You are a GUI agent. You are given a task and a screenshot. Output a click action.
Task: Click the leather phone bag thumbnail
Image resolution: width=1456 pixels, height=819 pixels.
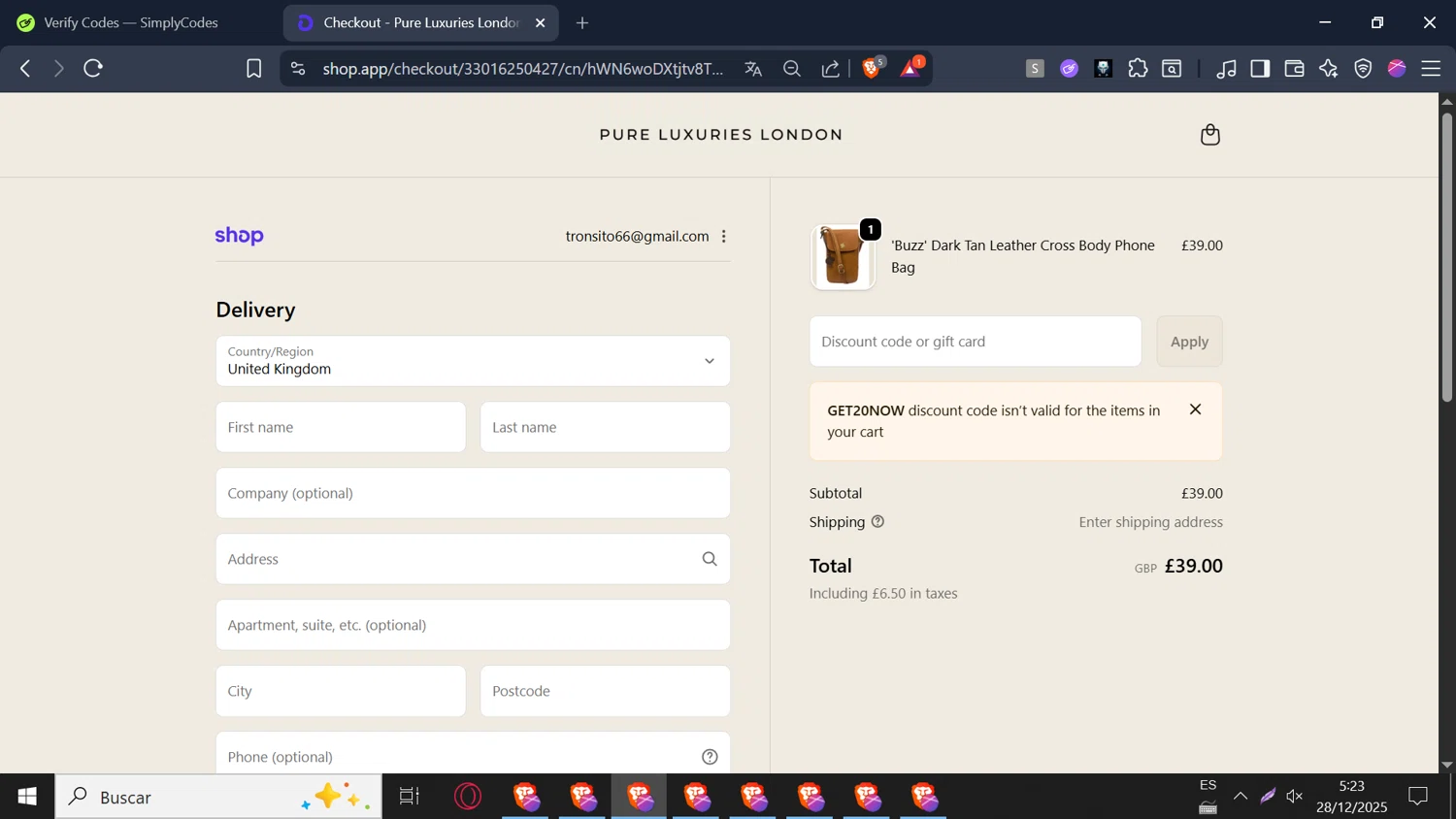tap(843, 257)
